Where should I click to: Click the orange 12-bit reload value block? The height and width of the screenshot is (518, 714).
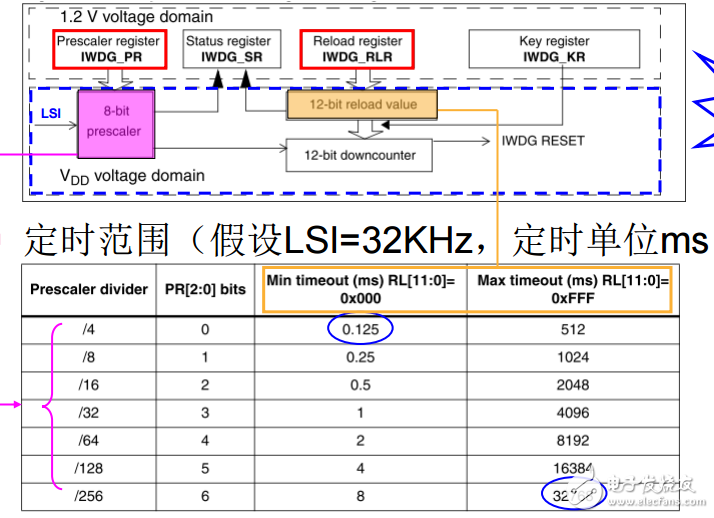click(362, 104)
